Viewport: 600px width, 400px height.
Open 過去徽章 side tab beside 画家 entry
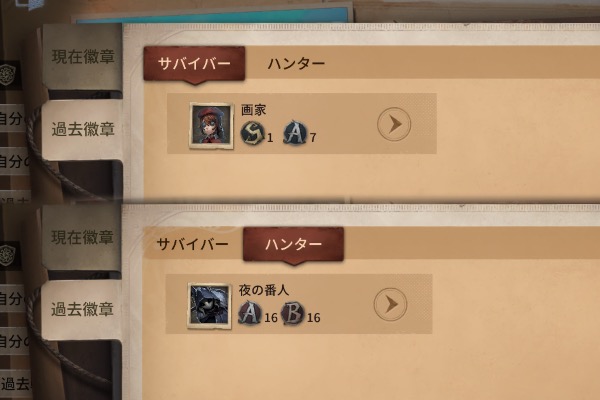(x=83, y=129)
